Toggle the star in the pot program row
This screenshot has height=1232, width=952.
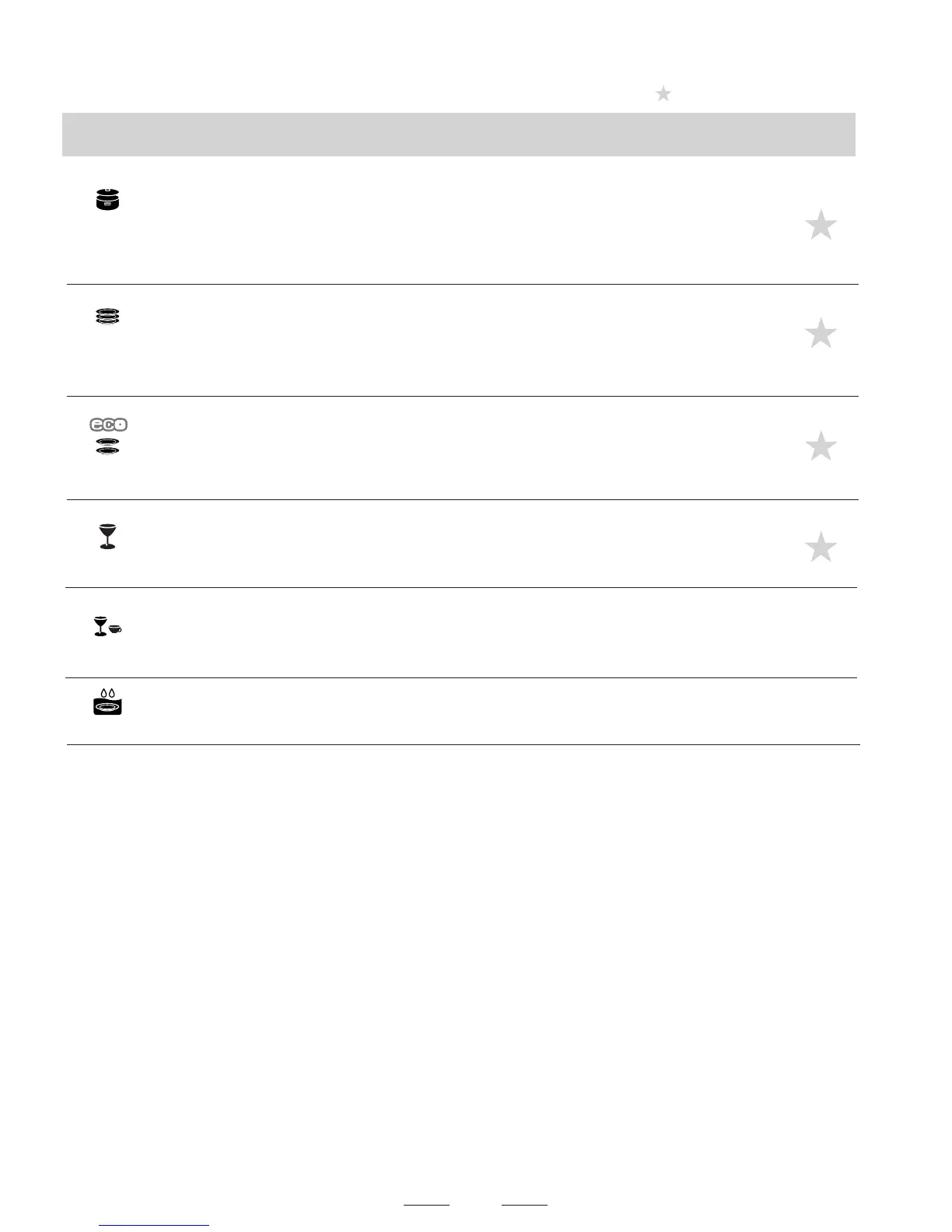click(x=821, y=225)
